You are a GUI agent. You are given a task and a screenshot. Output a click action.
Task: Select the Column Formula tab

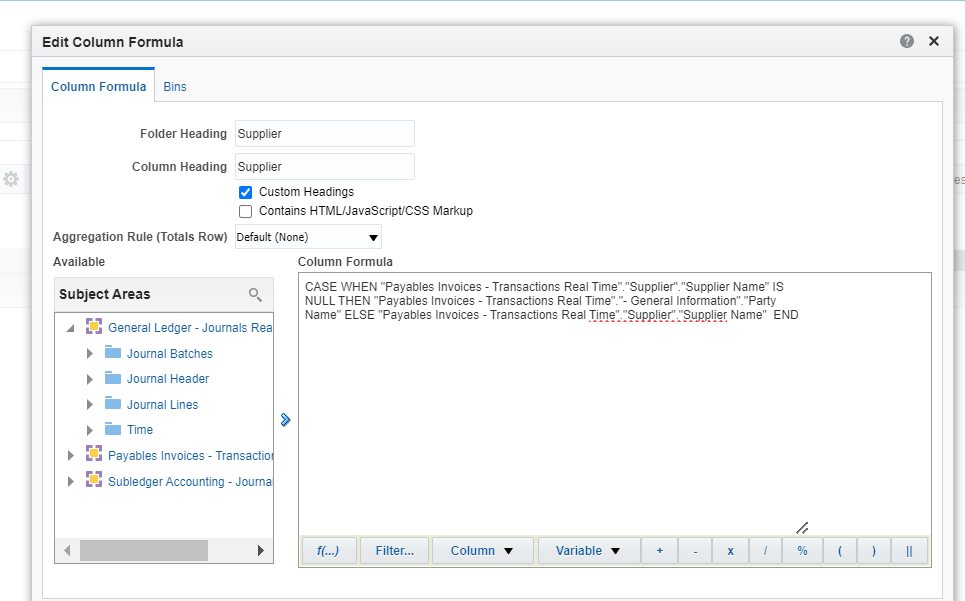coord(98,87)
